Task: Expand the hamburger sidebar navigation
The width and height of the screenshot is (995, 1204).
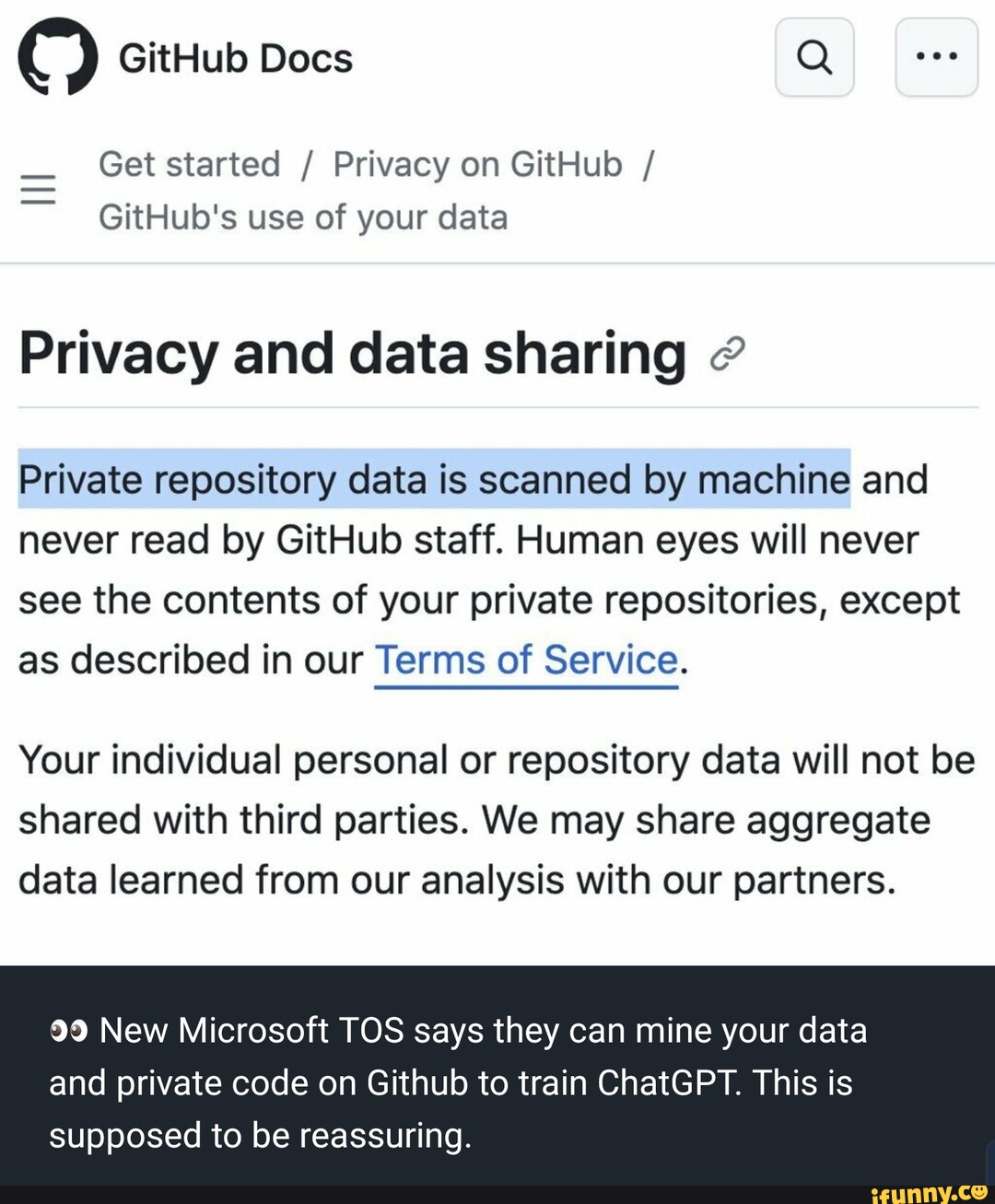Action: [38, 190]
